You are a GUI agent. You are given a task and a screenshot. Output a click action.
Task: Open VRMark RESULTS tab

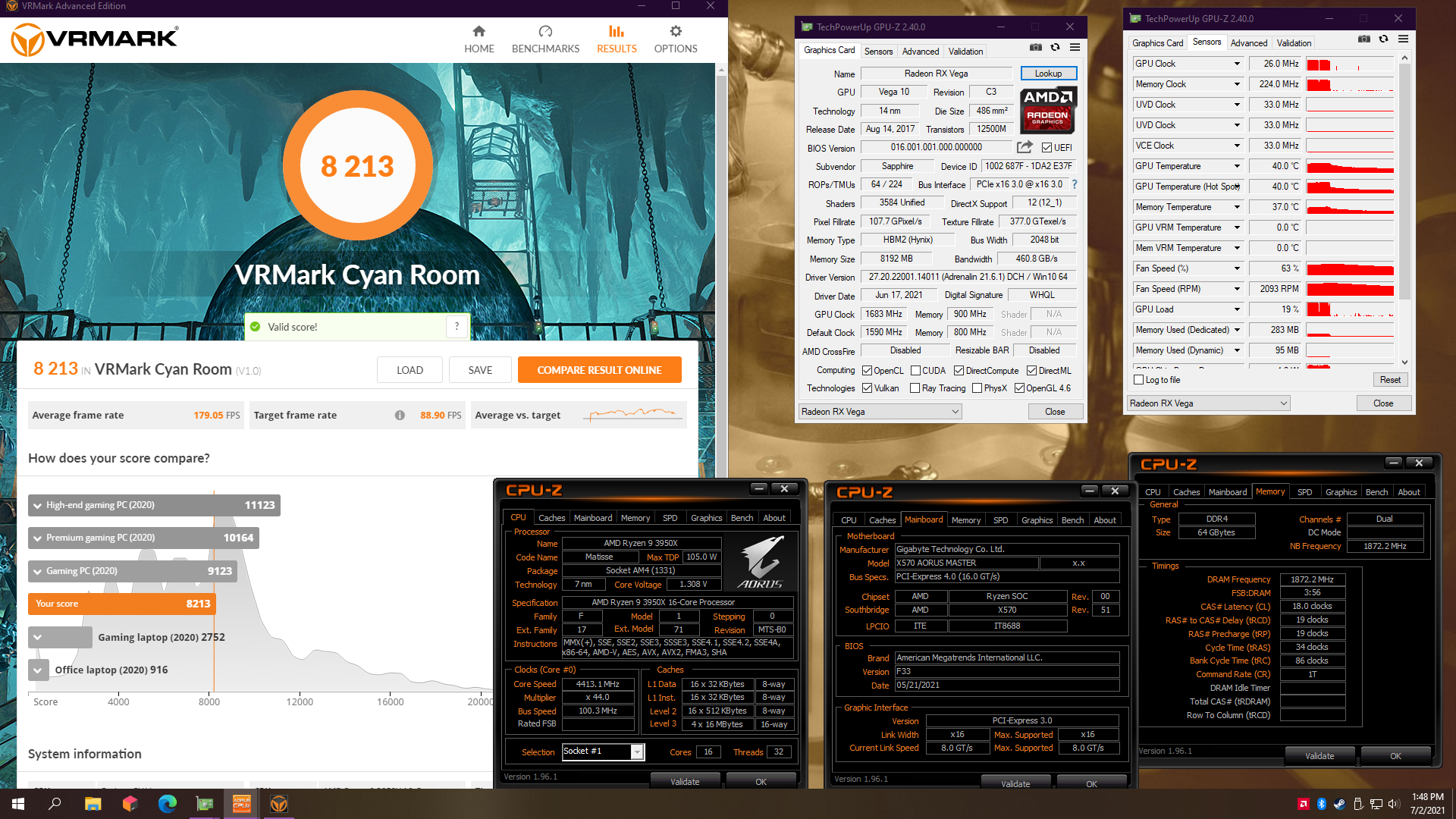(x=617, y=39)
